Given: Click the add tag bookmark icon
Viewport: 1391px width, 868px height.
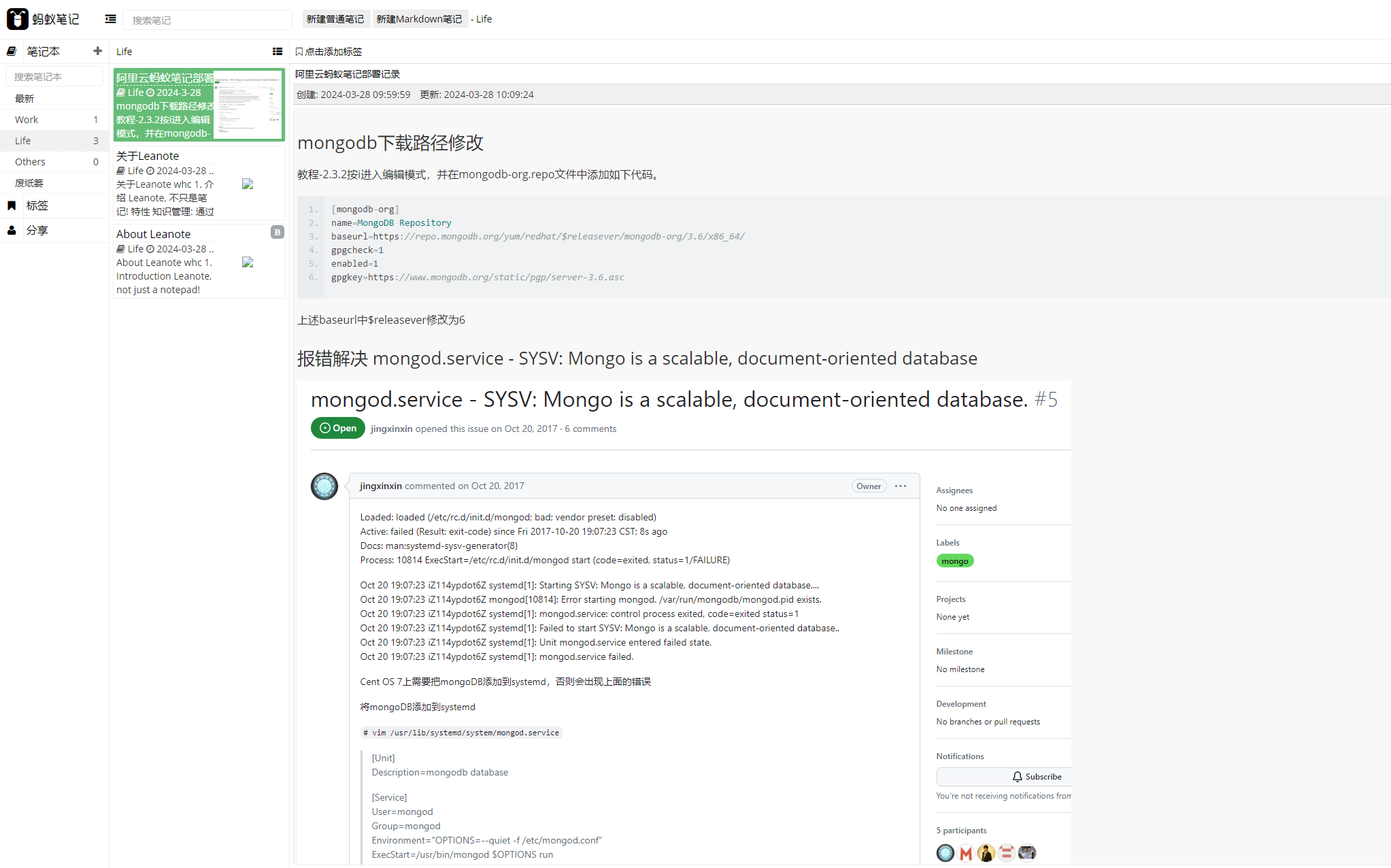Looking at the screenshot, I should (299, 52).
